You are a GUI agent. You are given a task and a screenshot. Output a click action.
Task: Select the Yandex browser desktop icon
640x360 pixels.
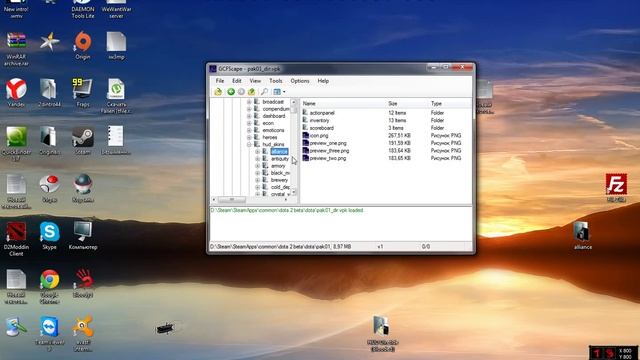coord(16,93)
